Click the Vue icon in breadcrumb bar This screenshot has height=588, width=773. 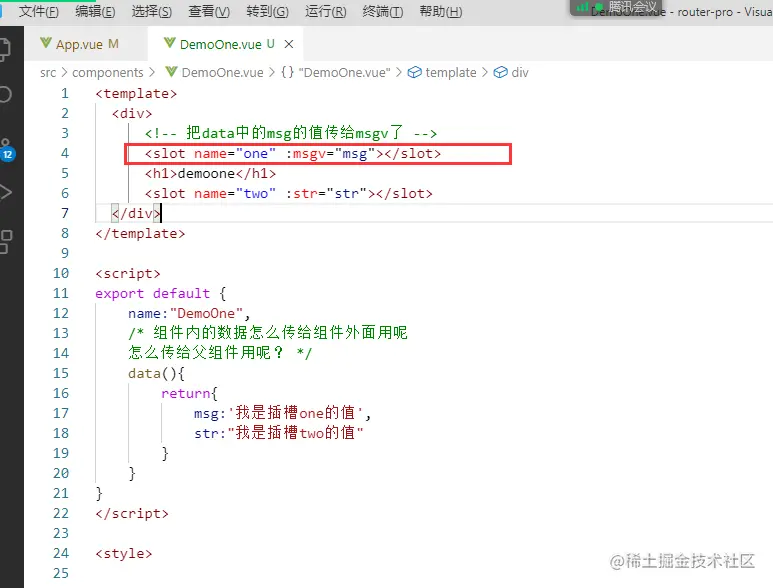(x=171, y=72)
